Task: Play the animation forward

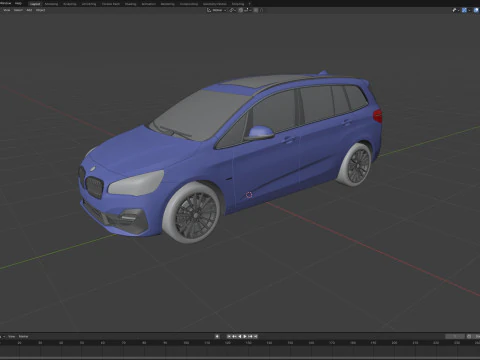Action: click(245, 336)
